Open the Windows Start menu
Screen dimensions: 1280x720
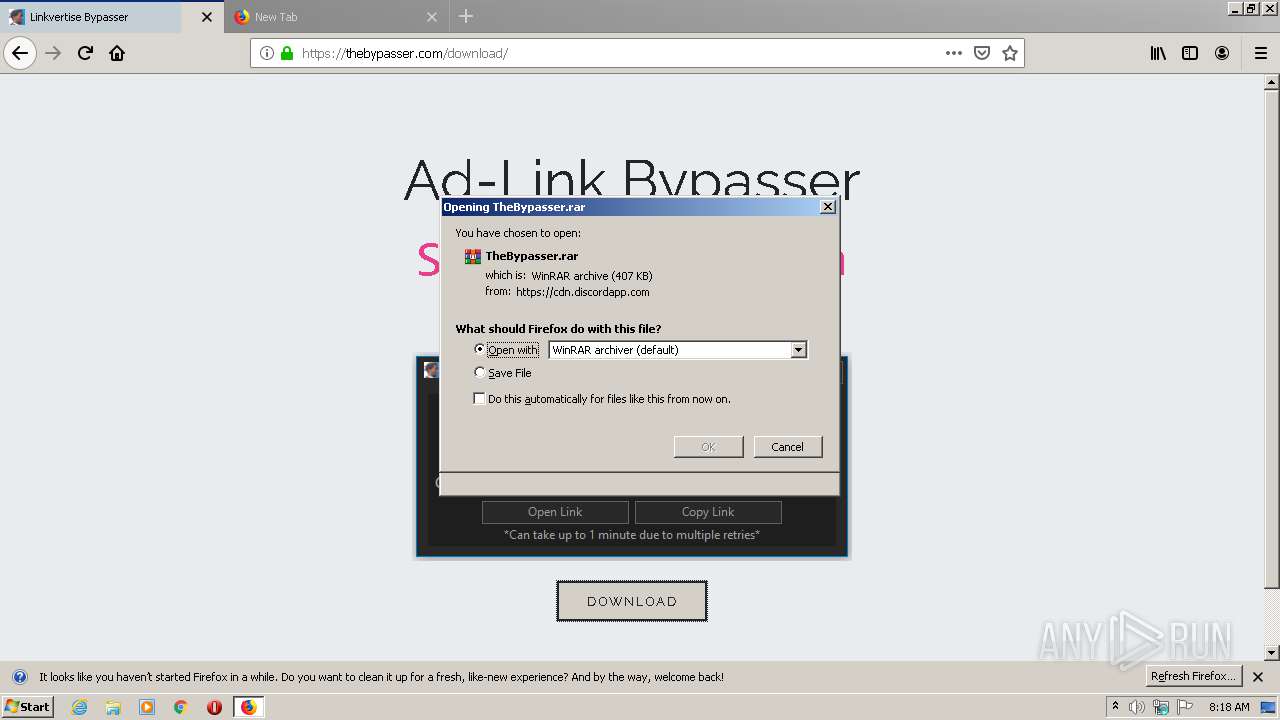(27, 706)
